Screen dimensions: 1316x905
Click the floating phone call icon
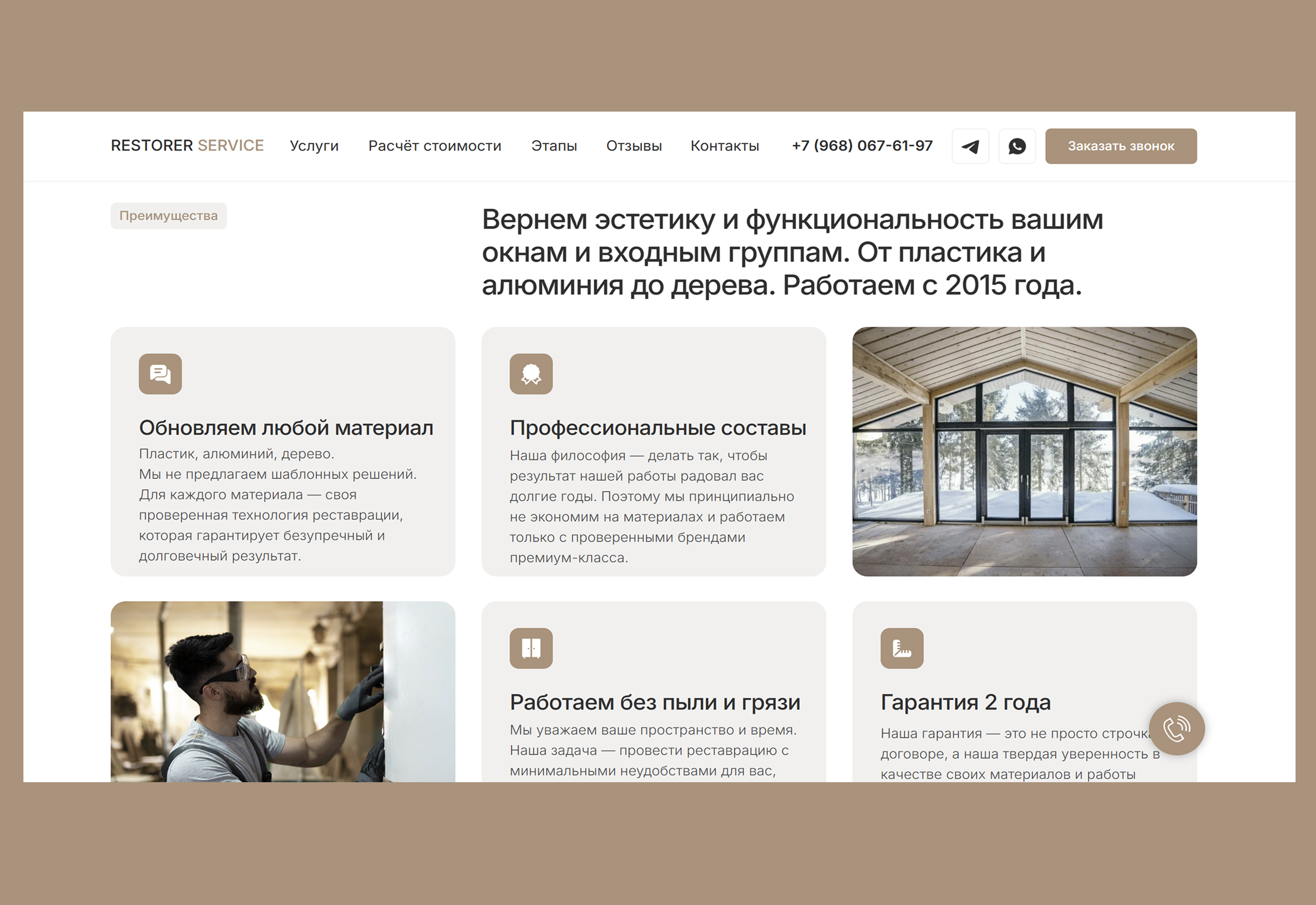(1177, 729)
